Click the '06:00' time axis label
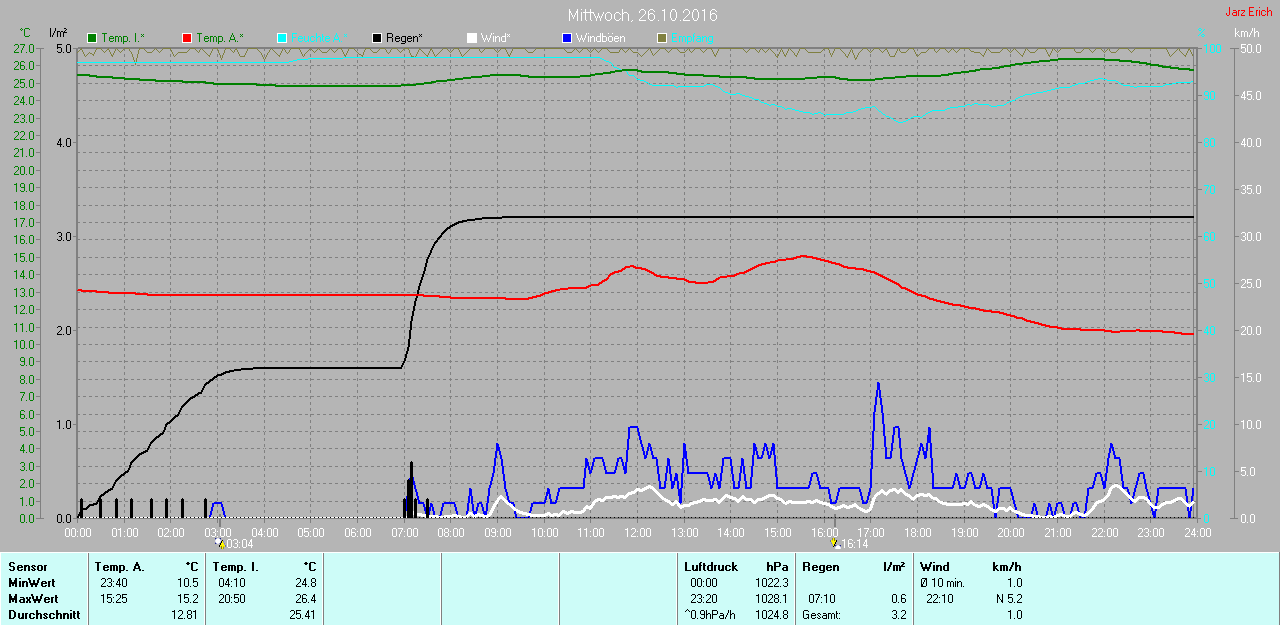The width and height of the screenshot is (1280, 625). tap(358, 533)
